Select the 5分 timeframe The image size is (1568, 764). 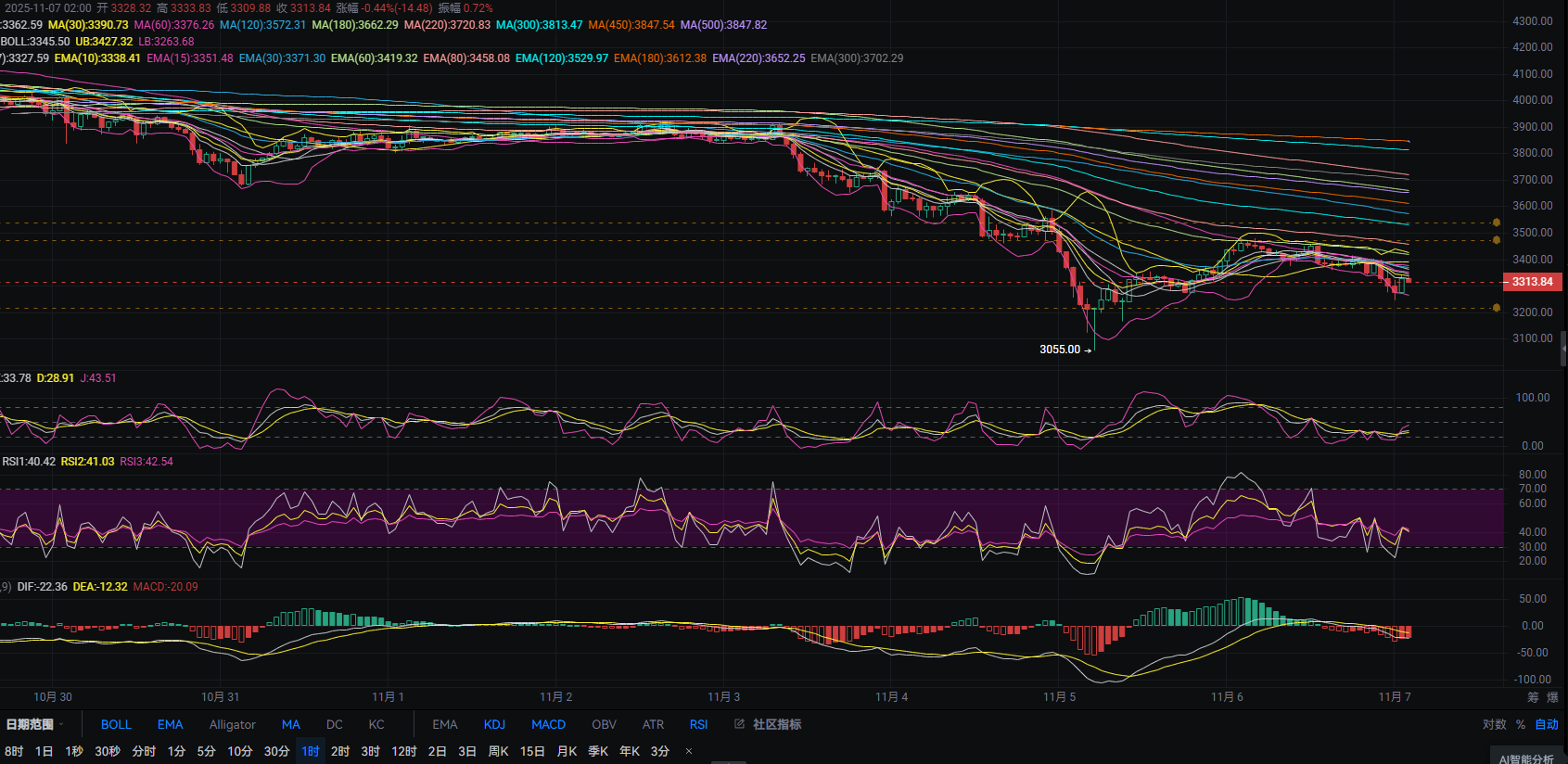pyautogui.click(x=206, y=751)
